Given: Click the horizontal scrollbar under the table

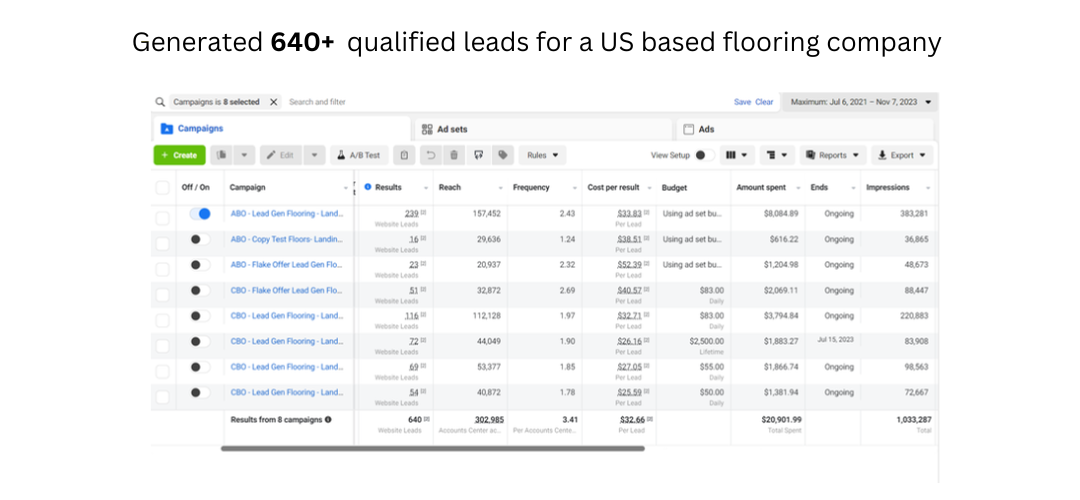Looking at the screenshot, I should coord(433,448).
